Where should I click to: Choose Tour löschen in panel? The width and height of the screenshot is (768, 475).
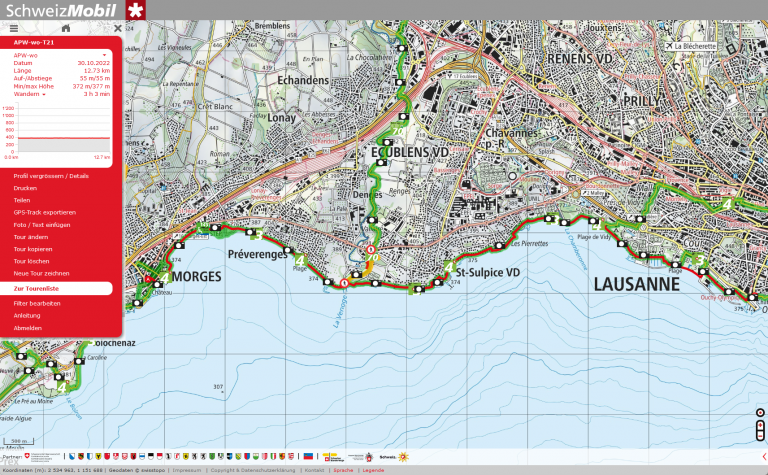[x=31, y=260]
